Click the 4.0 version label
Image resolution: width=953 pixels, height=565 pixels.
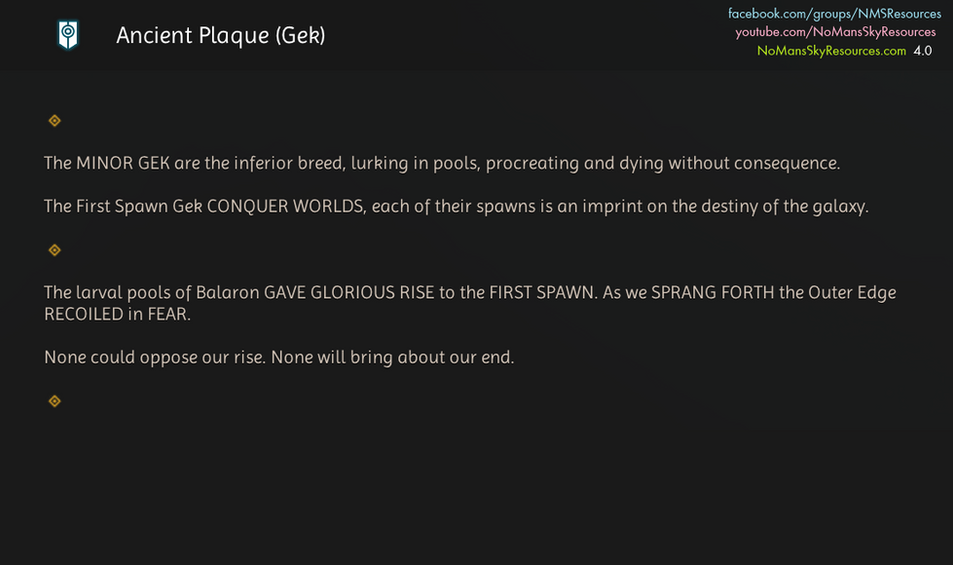point(922,50)
